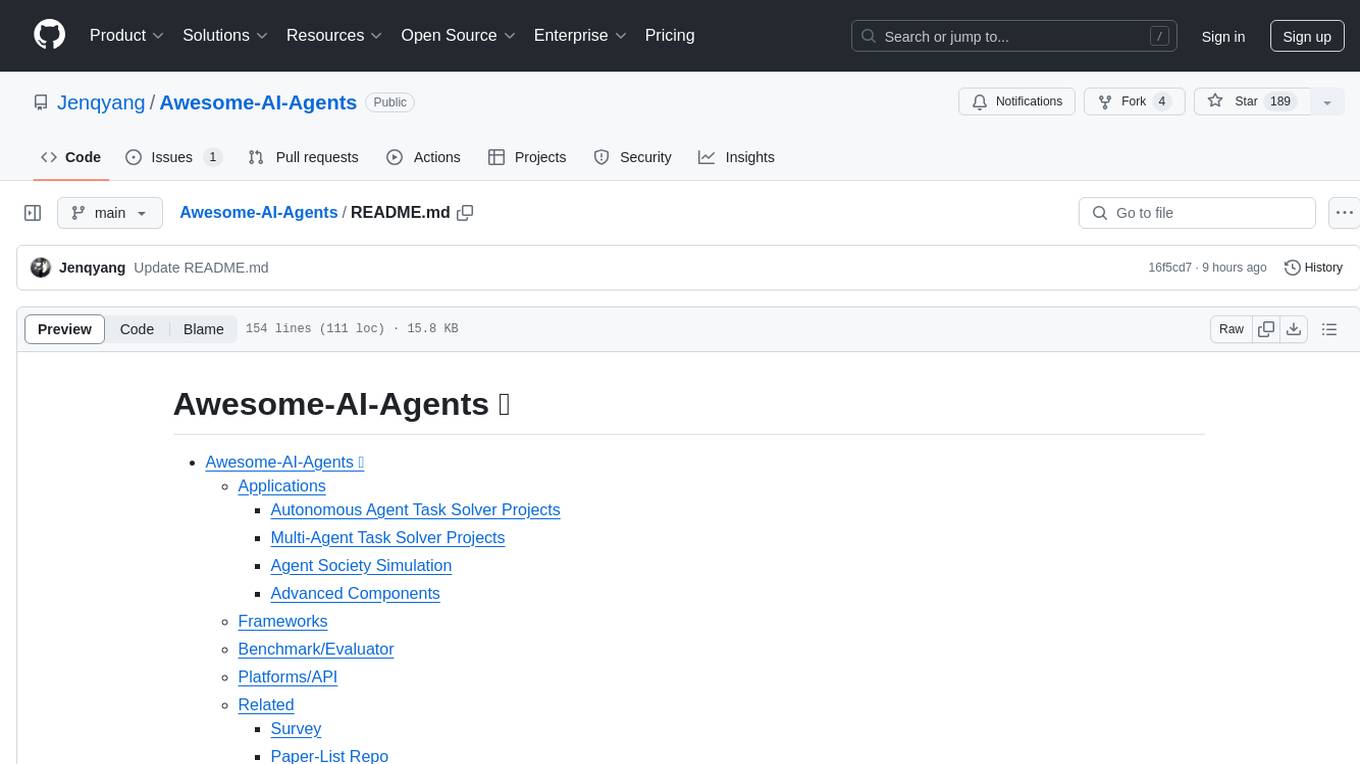Screen dimensions: 1360x764
Task: Click the Sign up button
Action: (x=1307, y=36)
